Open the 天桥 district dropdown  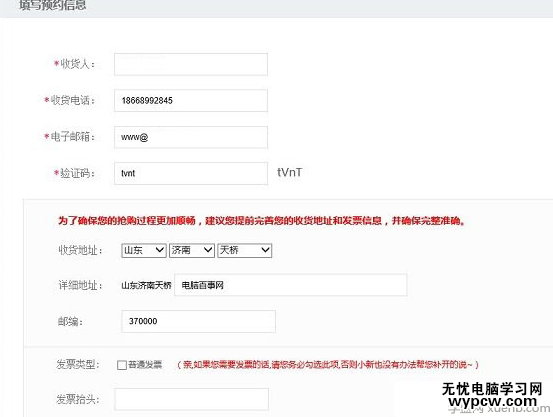[x=244, y=250]
